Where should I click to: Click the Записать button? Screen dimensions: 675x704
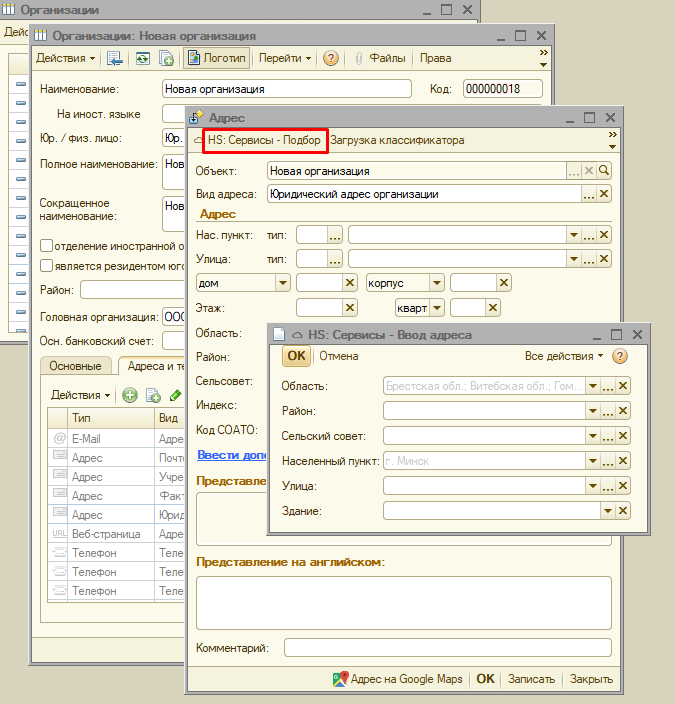pos(531,678)
